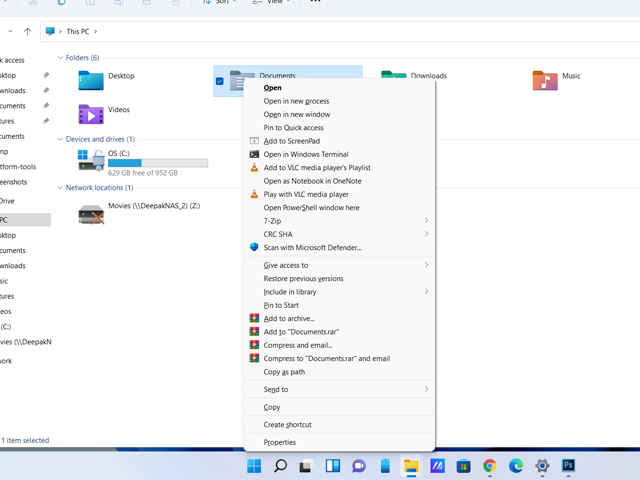Open Widgets from the taskbar

click(x=332, y=466)
